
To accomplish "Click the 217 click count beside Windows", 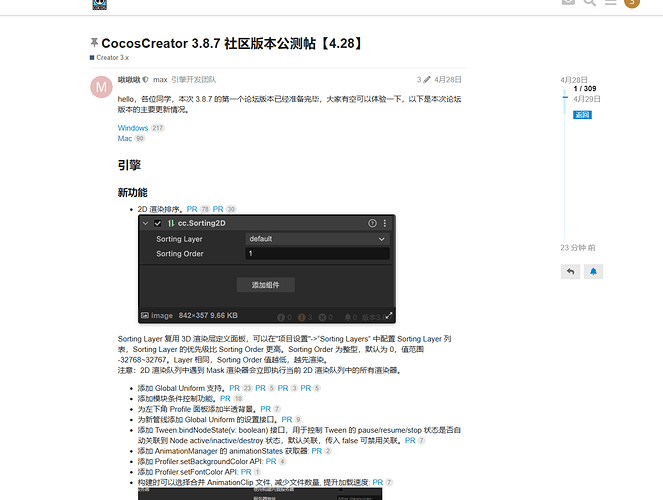I will [158, 128].
